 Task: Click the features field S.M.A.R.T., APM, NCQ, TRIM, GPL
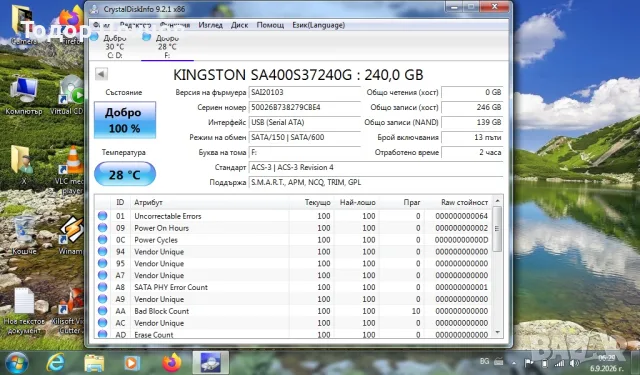(x=376, y=182)
